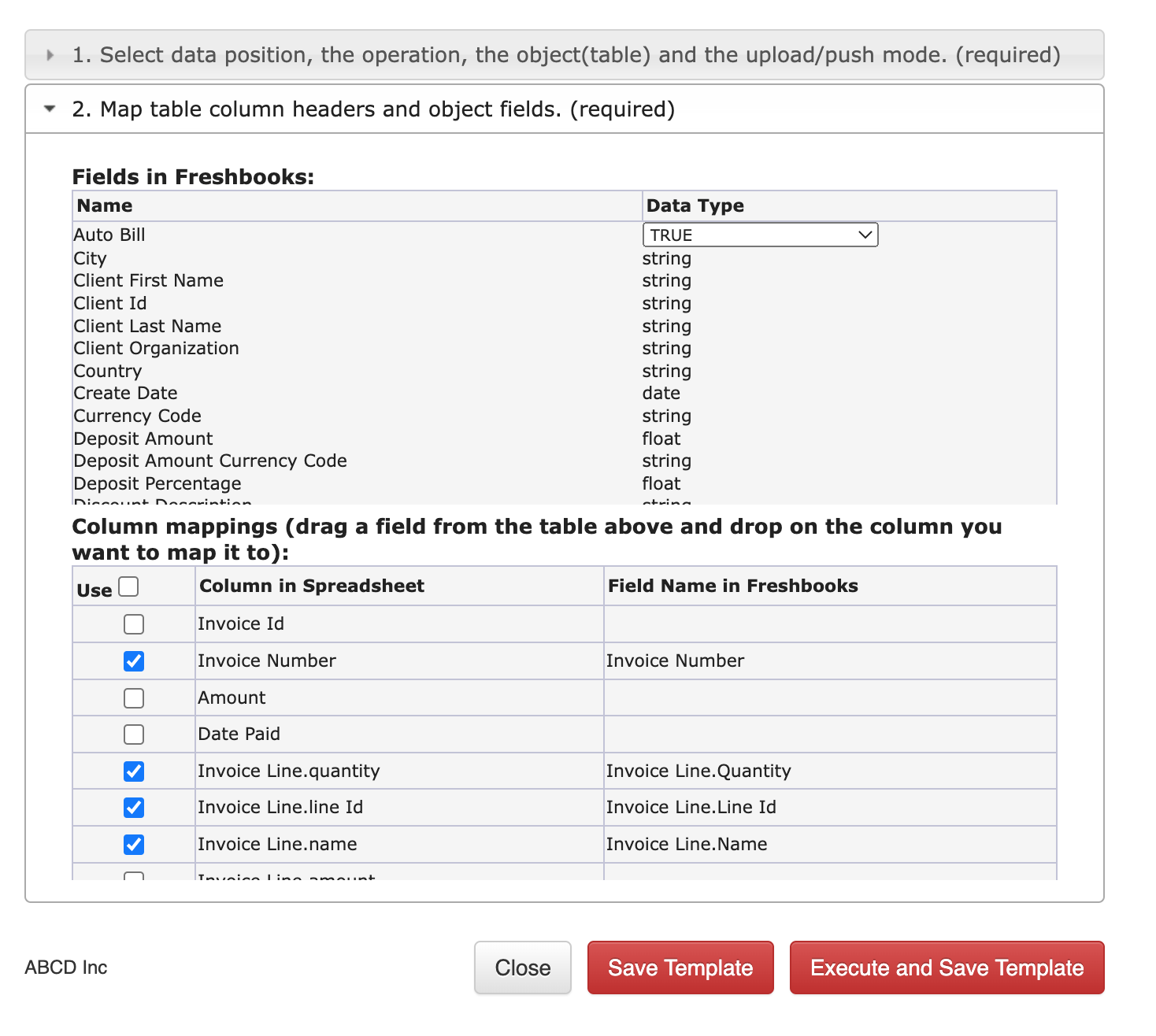
Task: Uncheck the Invoice Line.quantity checkbox
Action: (x=134, y=771)
